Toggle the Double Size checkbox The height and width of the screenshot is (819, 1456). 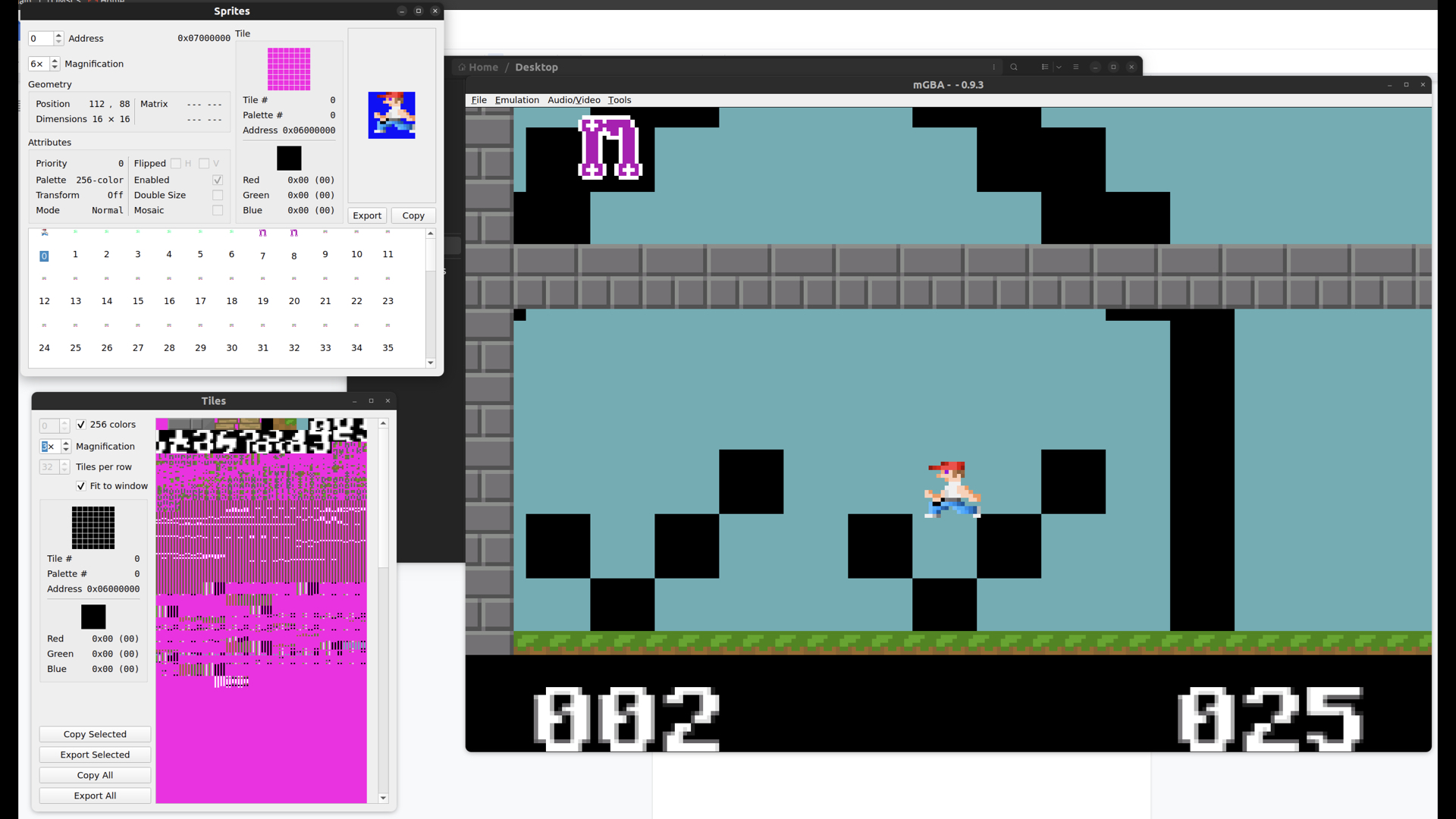tap(218, 195)
